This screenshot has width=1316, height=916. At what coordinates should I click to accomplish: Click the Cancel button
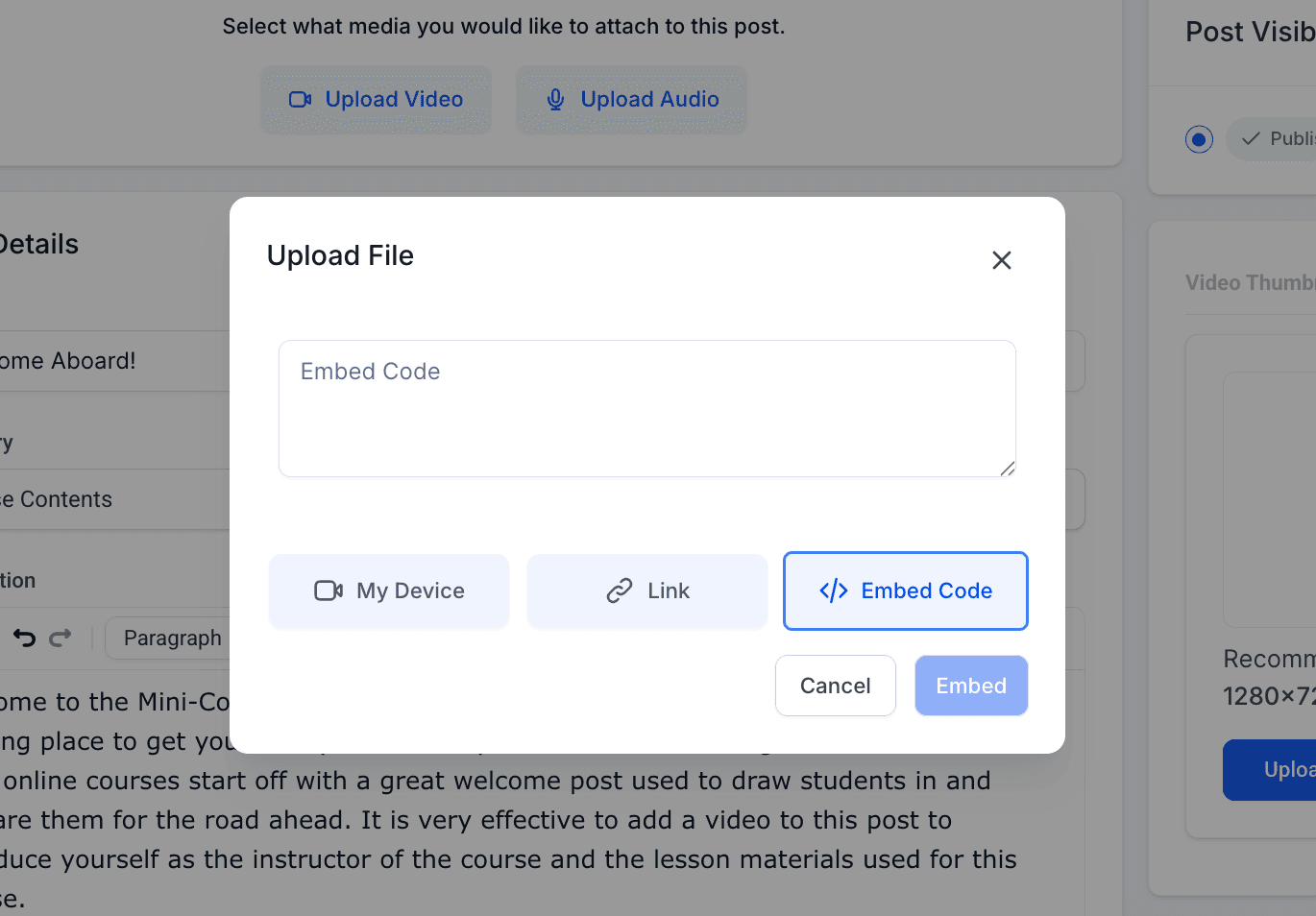point(836,686)
